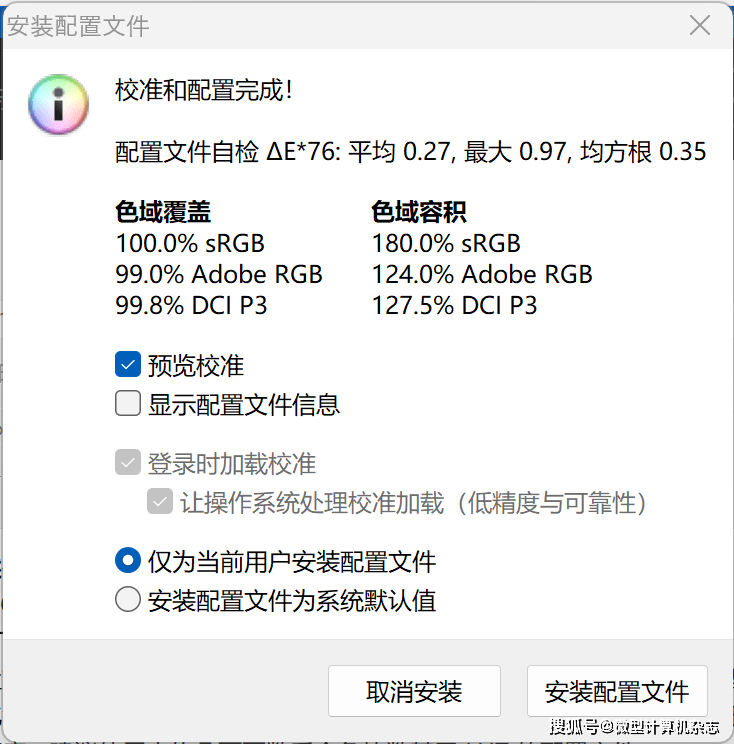Click the 让操作系统处理校准加载 checkbox
This screenshot has width=734, height=744.
(x=160, y=502)
